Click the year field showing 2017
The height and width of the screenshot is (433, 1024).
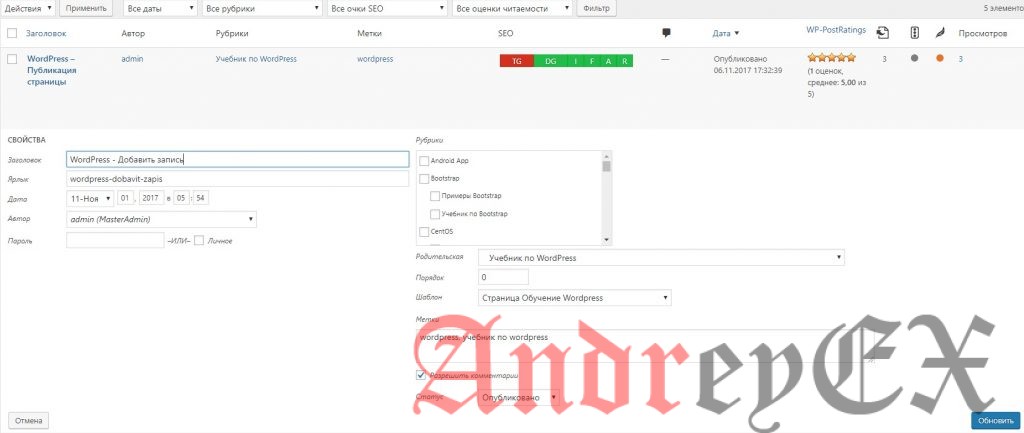click(151, 198)
